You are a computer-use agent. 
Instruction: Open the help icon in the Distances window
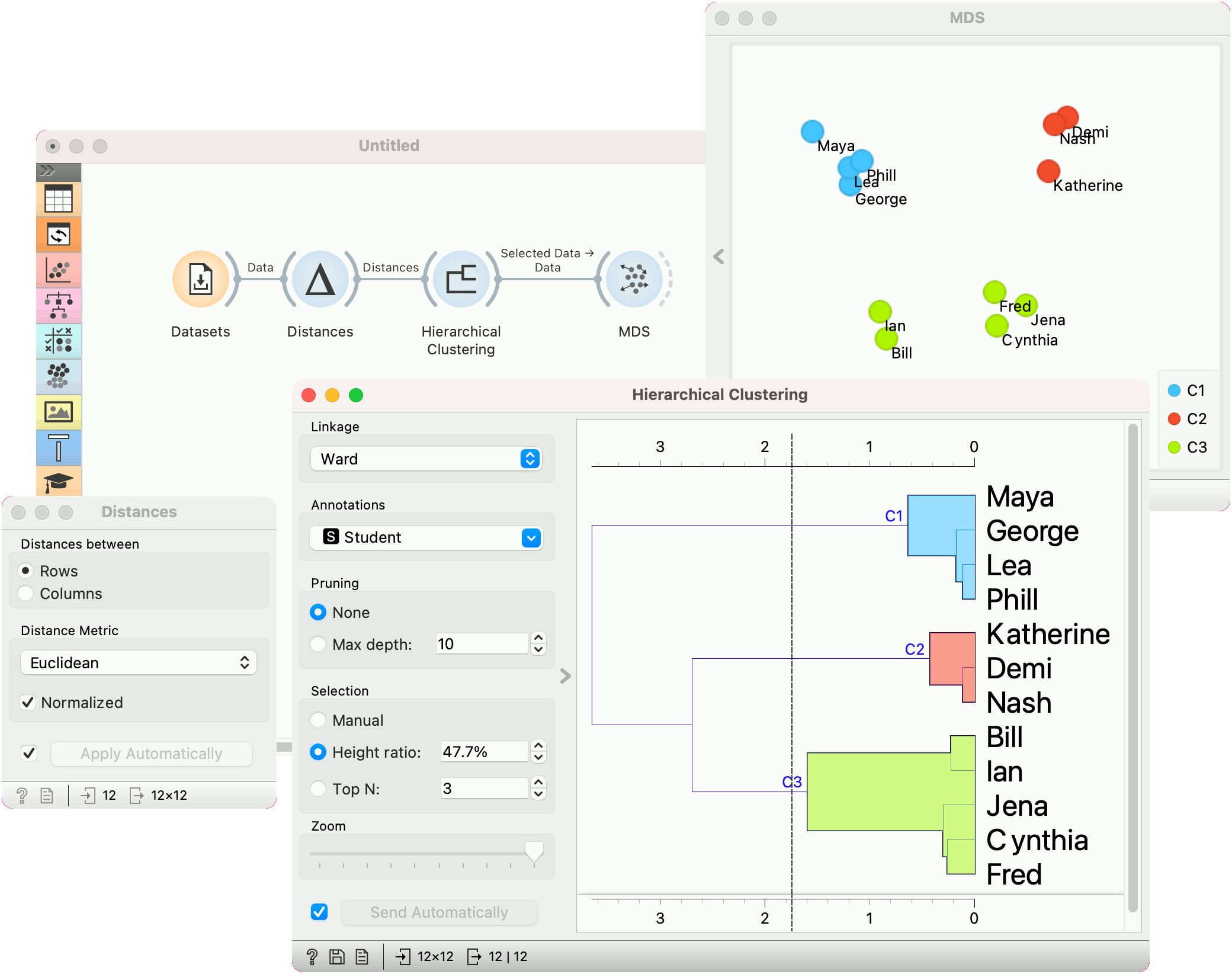point(22,795)
